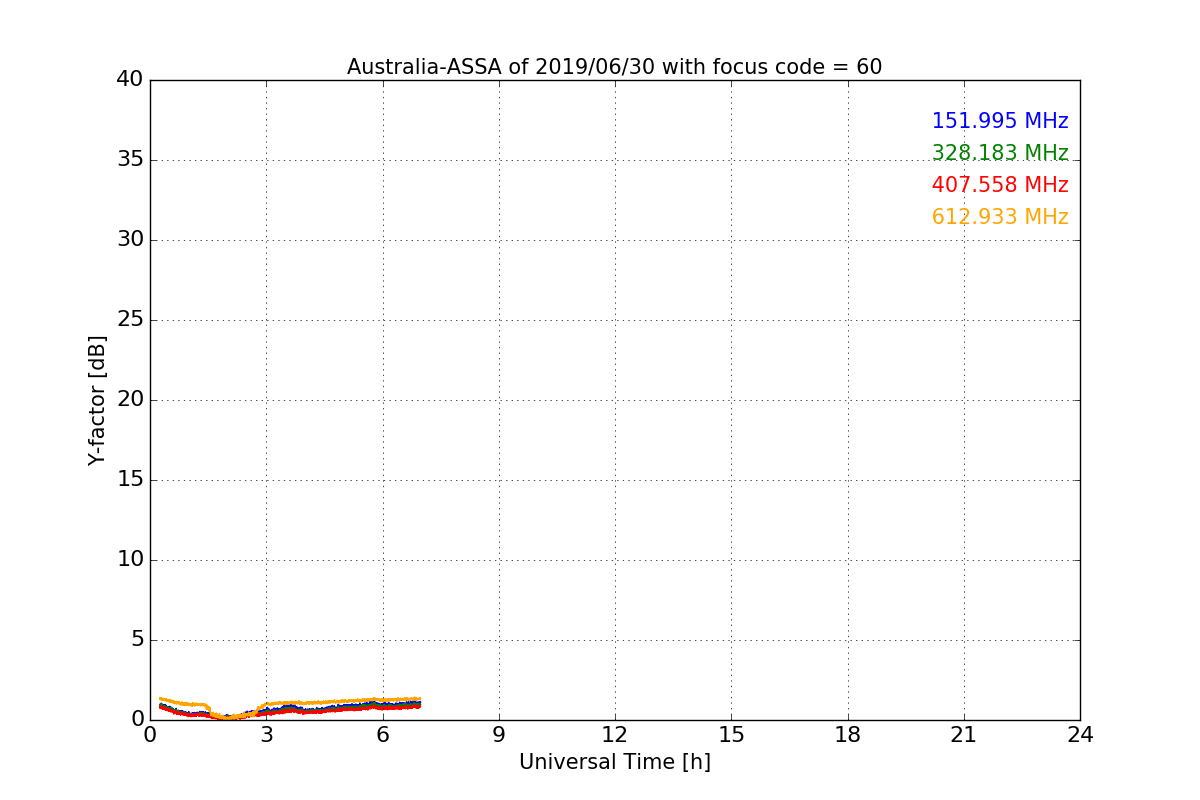This screenshot has height=800, width=1200.
Task: Click the Y-factor [dB] axis label
Action: click(x=97, y=400)
